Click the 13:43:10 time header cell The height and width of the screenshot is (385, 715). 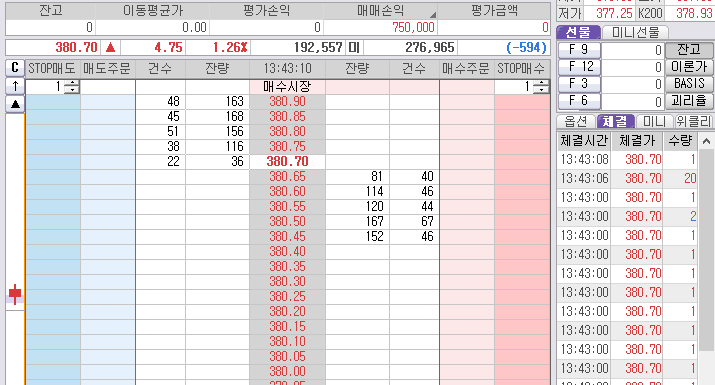tap(287, 68)
